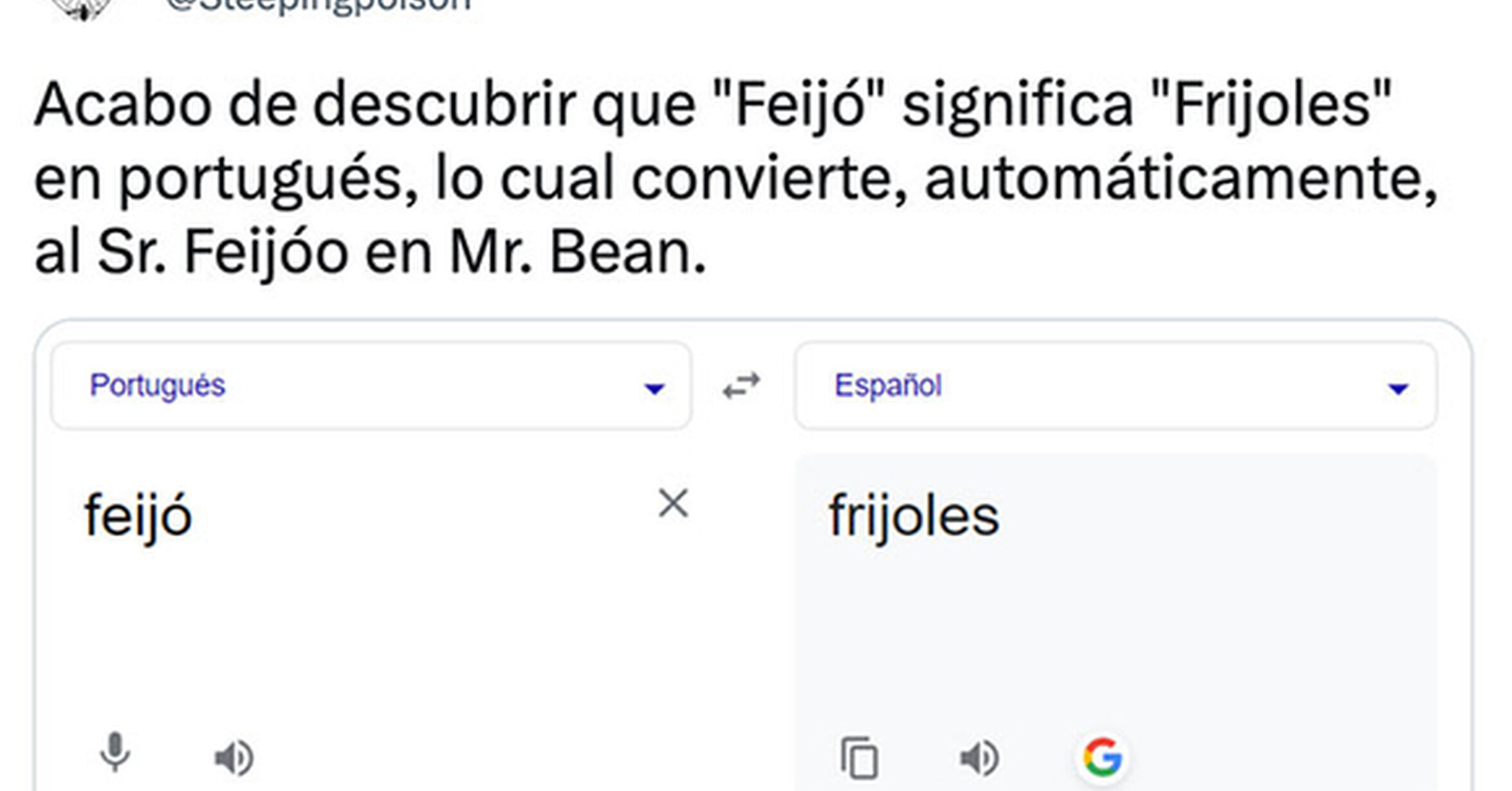Select the Español language label
Image resolution: width=1512 pixels, height=791 pixels.
(888, 385)
